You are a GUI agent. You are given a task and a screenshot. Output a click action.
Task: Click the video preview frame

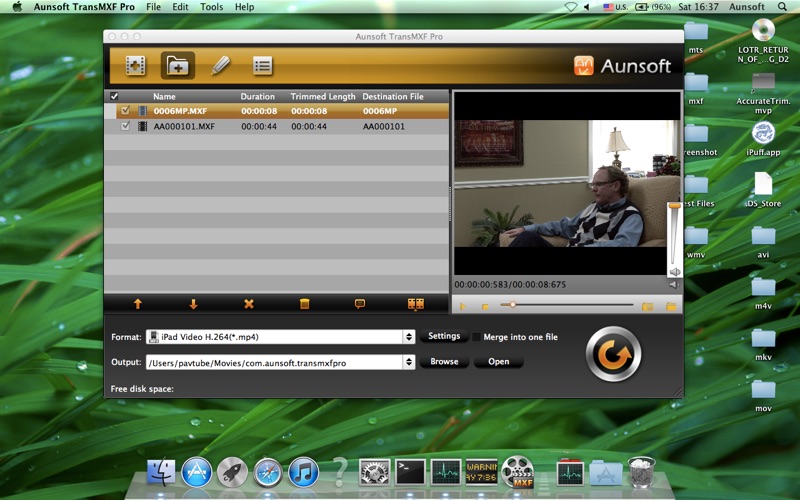[x=566, y=184]
